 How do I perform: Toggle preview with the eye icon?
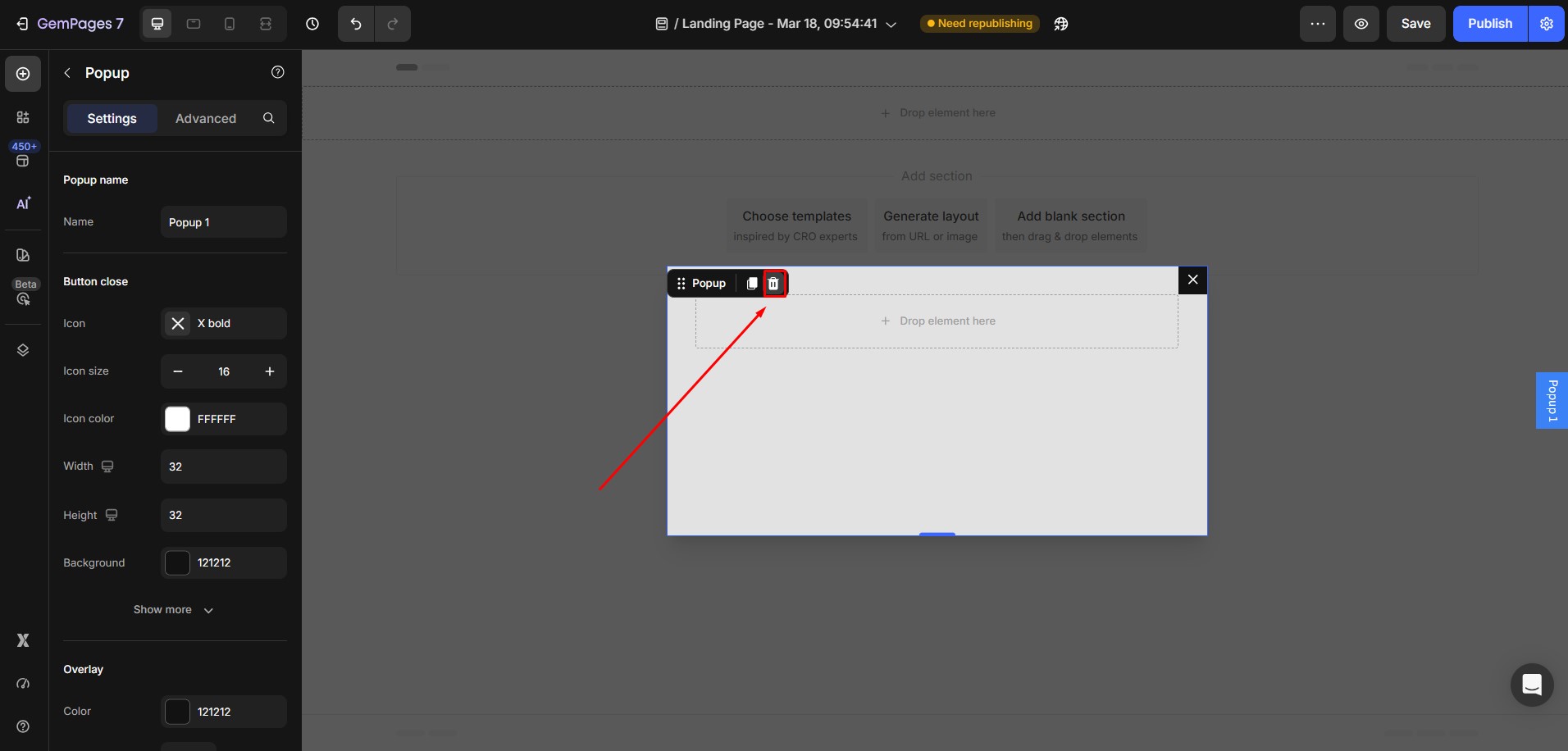pos(1361,24)
